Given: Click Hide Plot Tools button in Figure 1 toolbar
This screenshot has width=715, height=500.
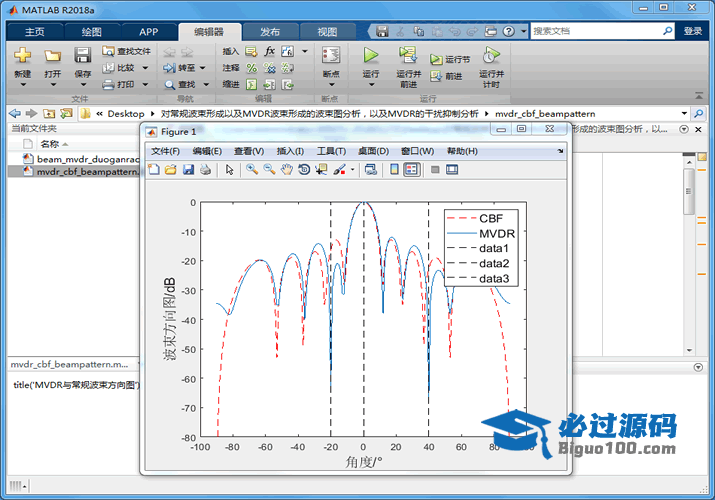Looking at the screenshot, I should point(435,170).
